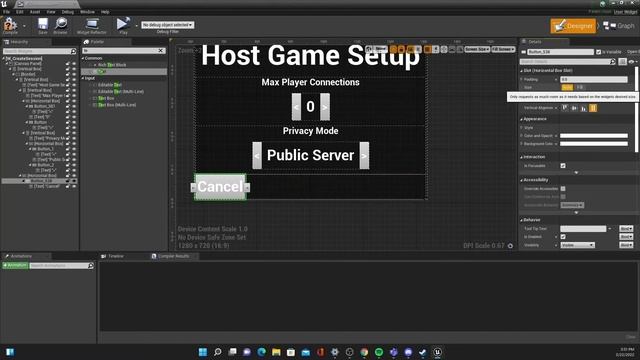640x360 pixels.
Task: Set vertical alignment to fill
Action: tap(593, 108)
